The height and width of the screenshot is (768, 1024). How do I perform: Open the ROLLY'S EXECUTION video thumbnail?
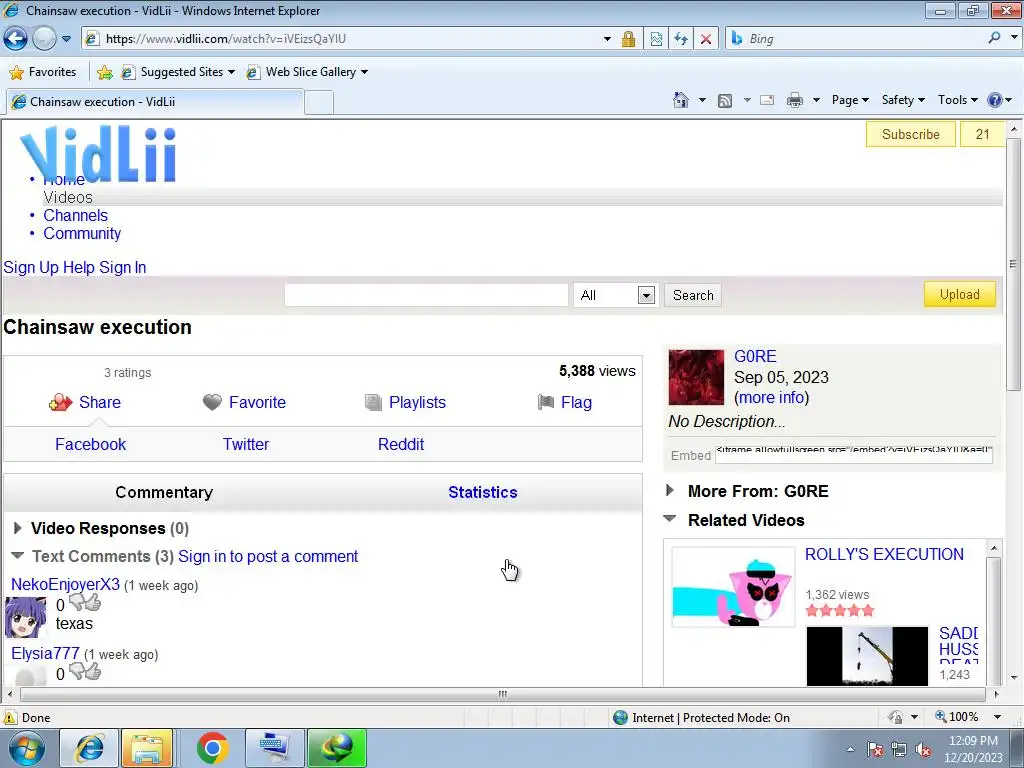coord(733,587)
